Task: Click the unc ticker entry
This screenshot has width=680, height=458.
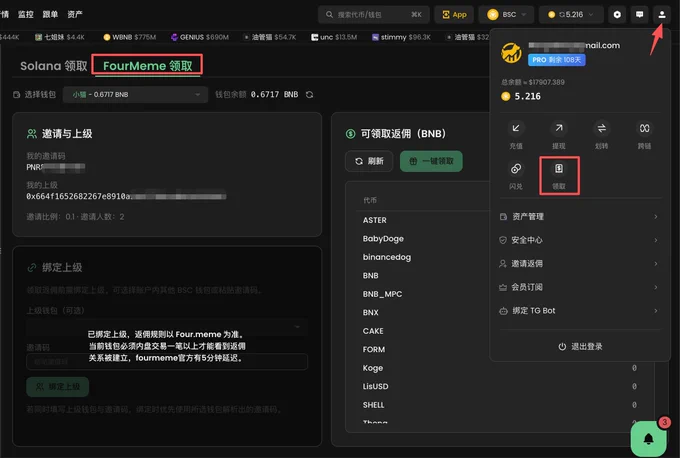Action: (x=334, y=37)
